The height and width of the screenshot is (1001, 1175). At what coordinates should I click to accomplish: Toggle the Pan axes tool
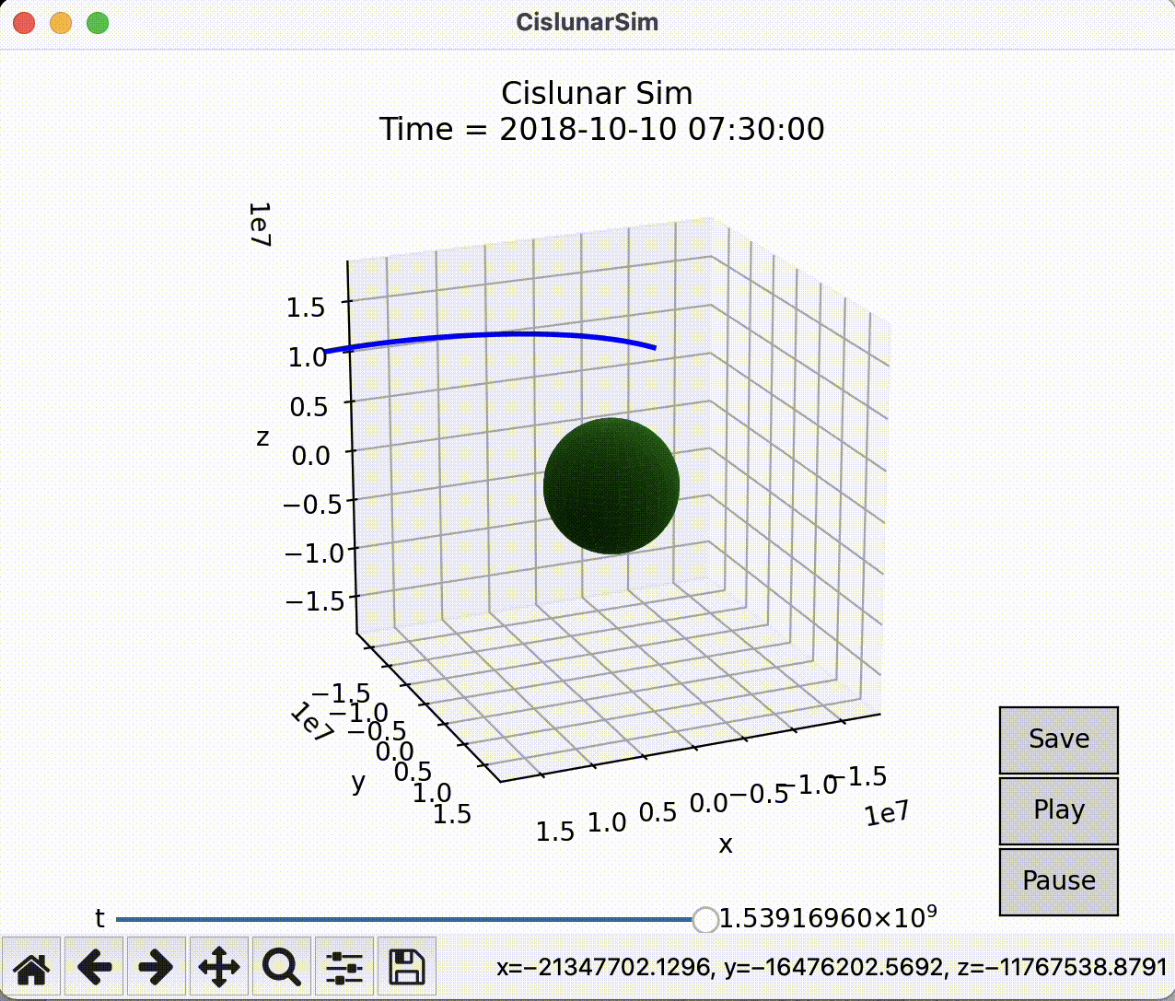[x=219, y=967]
